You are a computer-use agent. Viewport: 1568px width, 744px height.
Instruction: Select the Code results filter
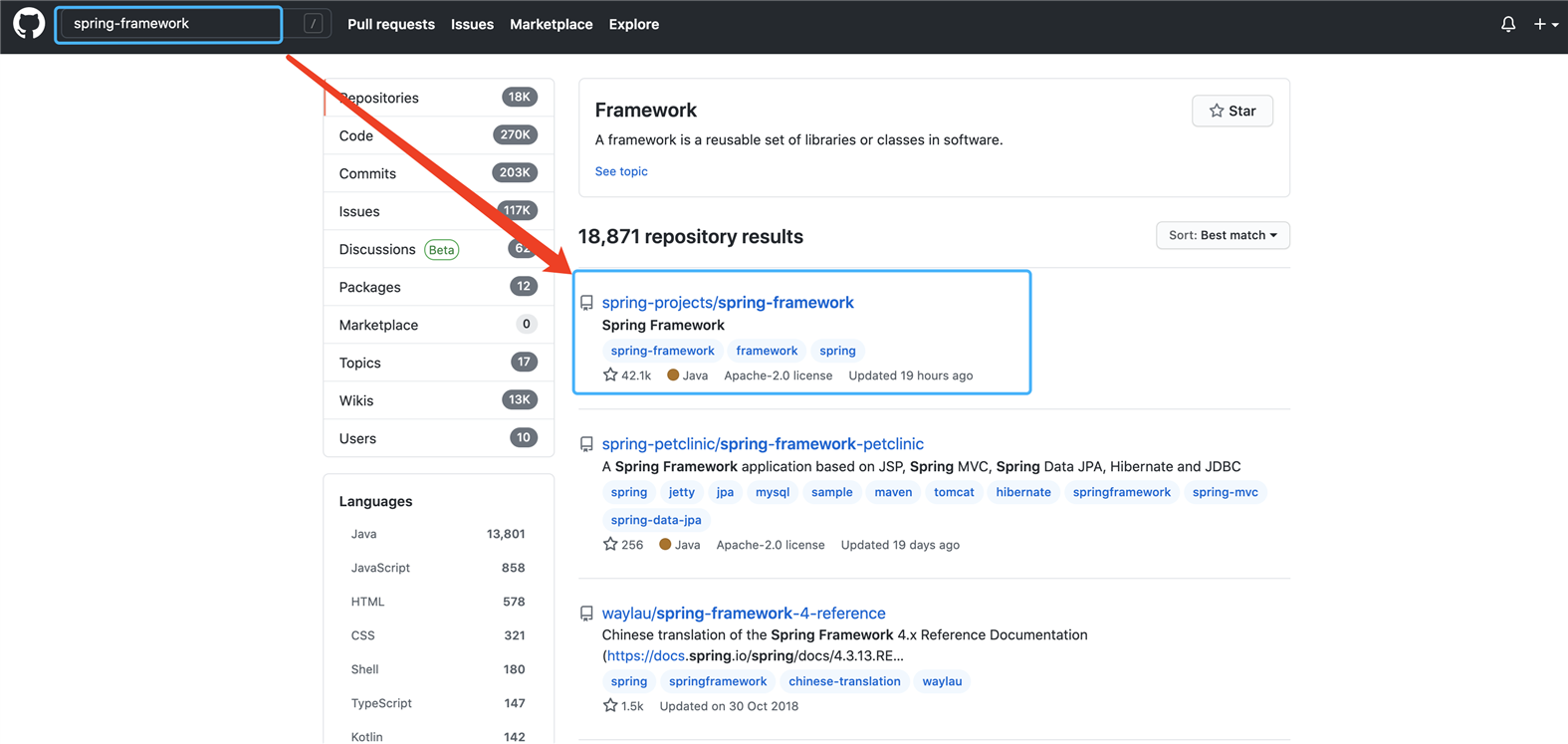(x=439, y=135)
